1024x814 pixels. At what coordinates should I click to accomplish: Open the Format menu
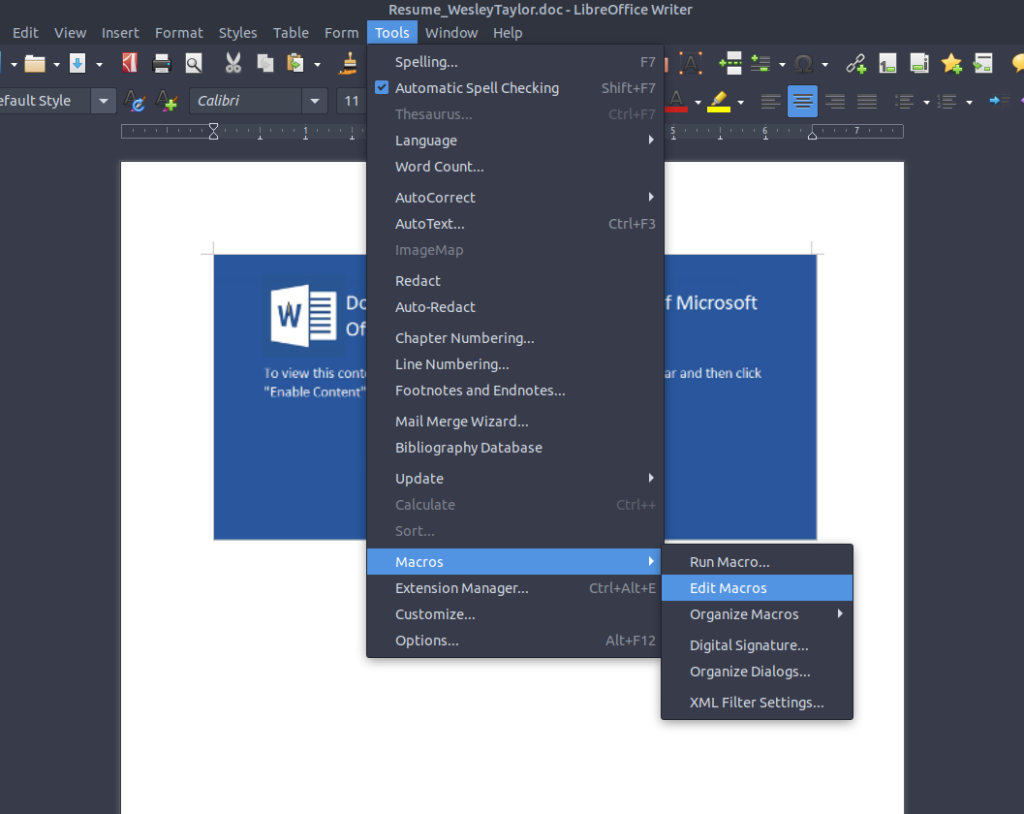(x=179, y=33)
